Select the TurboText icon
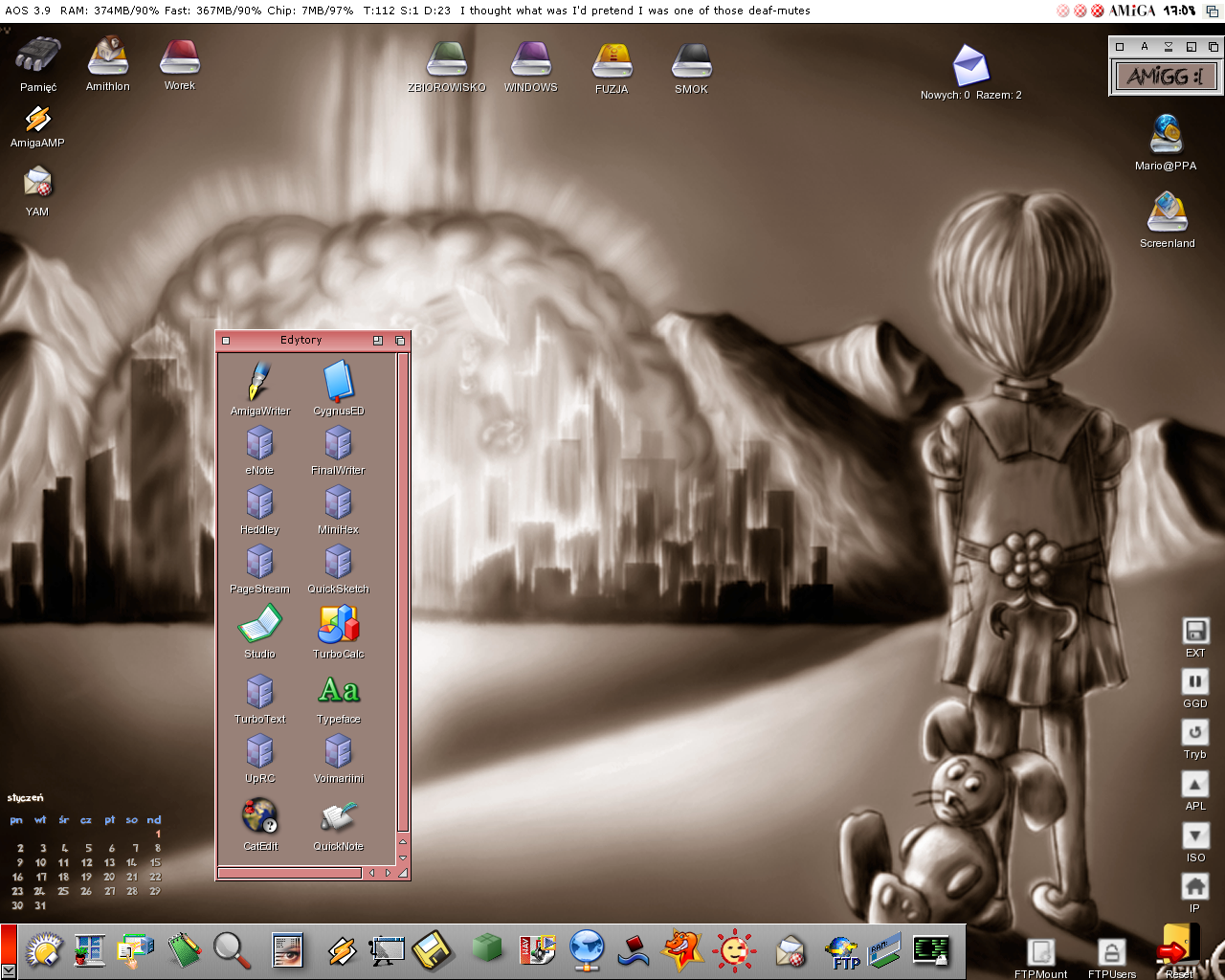The width and height of the screenshot is (1225, 980). [x=259, y=692]
